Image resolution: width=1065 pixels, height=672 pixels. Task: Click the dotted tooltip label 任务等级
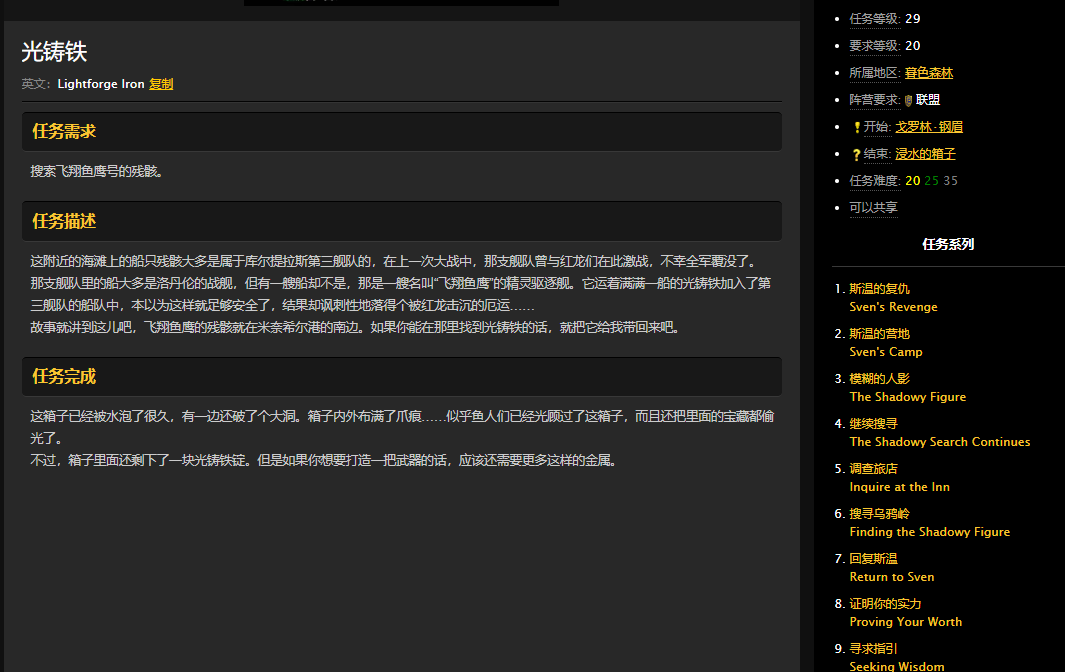click(873, 18)
